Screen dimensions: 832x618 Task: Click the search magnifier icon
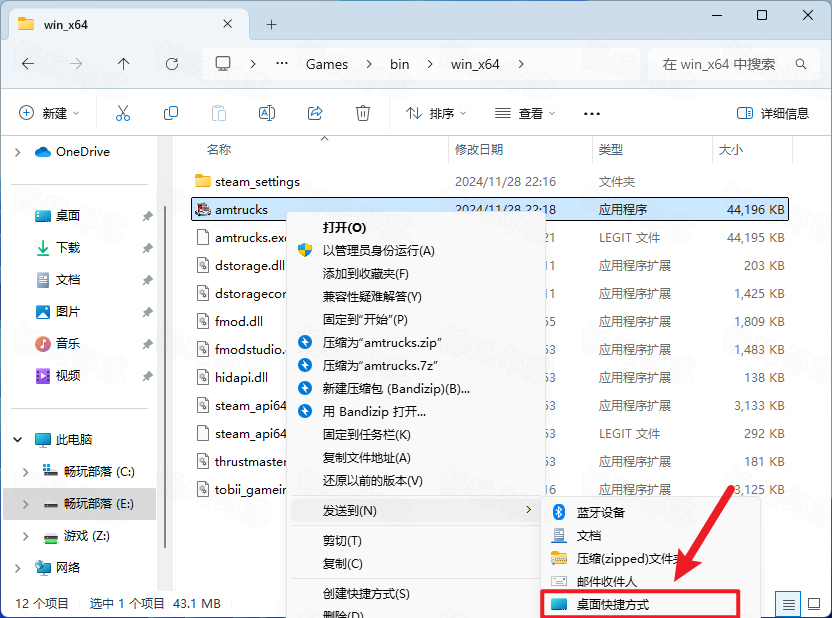pos(801,64)
